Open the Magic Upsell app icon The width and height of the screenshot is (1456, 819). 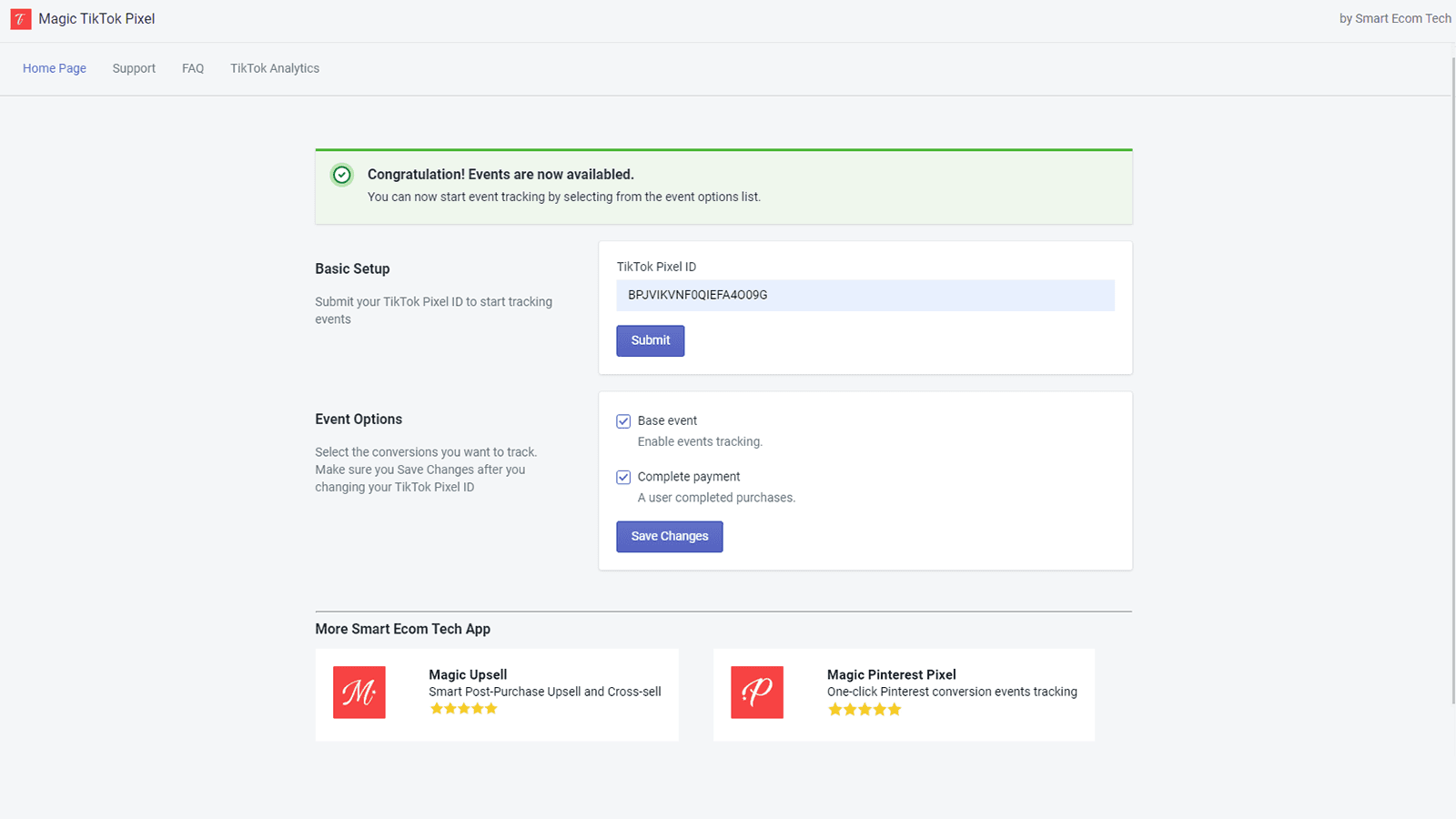359,693
